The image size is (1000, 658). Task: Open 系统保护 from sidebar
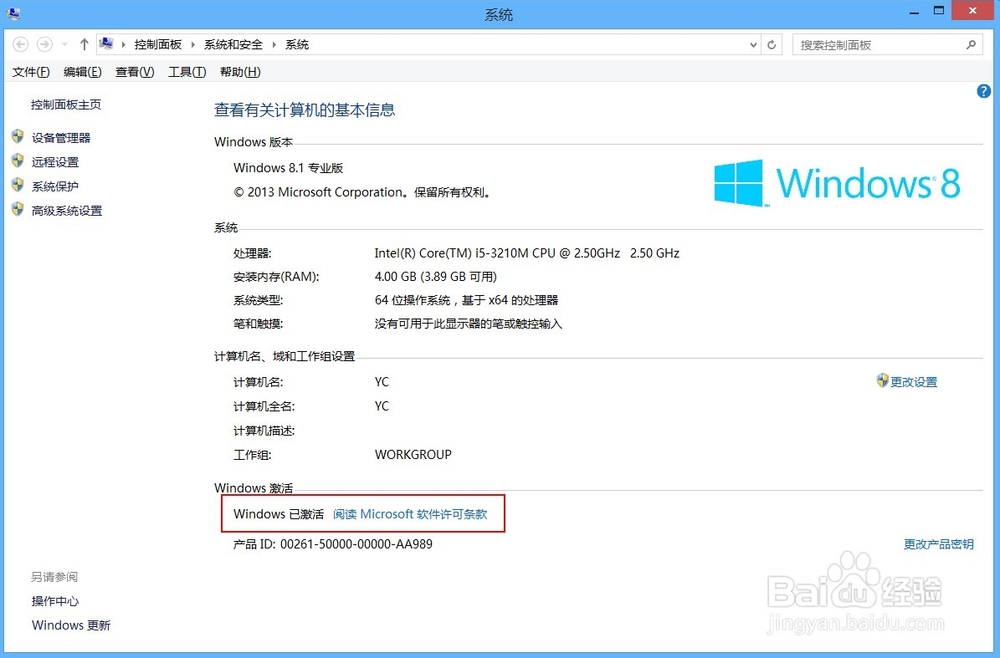[x=55, y=186]
